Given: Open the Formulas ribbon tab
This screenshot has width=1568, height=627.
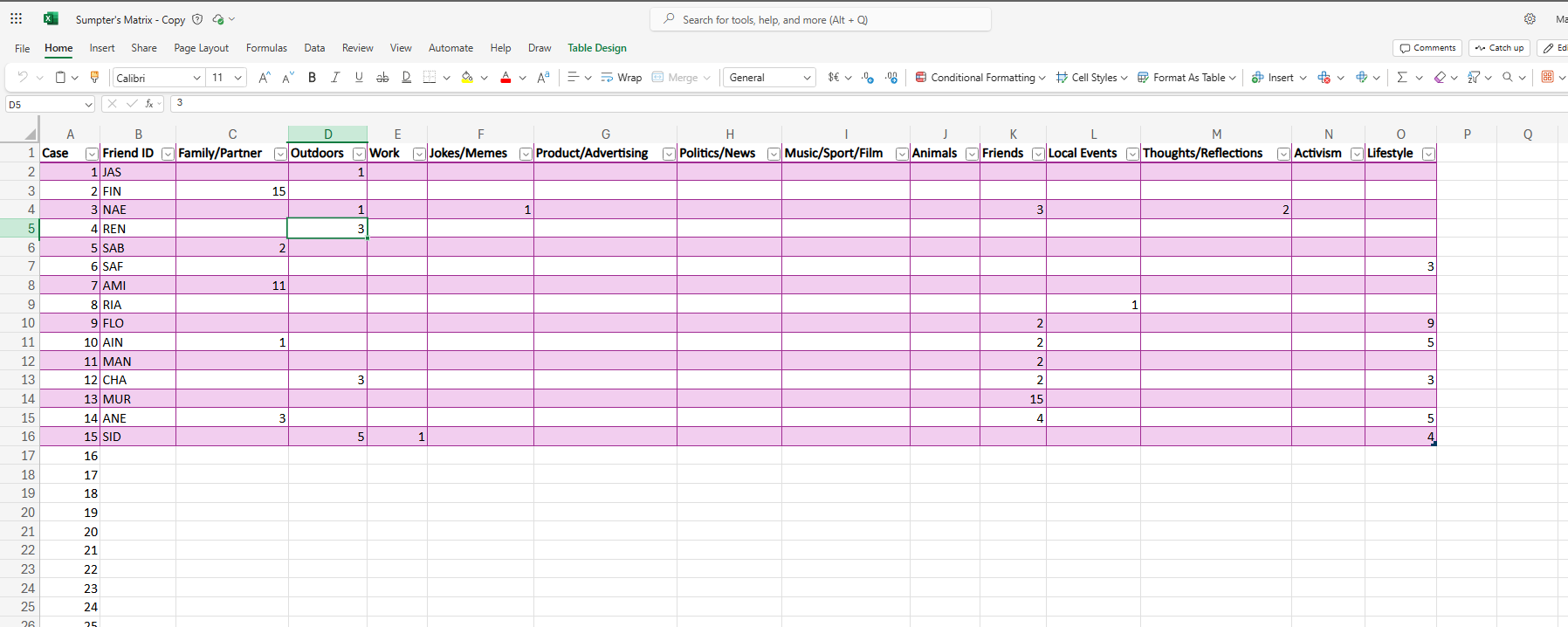Looking at the screenshot, I should pyautogui.click(x=266, y=48).
